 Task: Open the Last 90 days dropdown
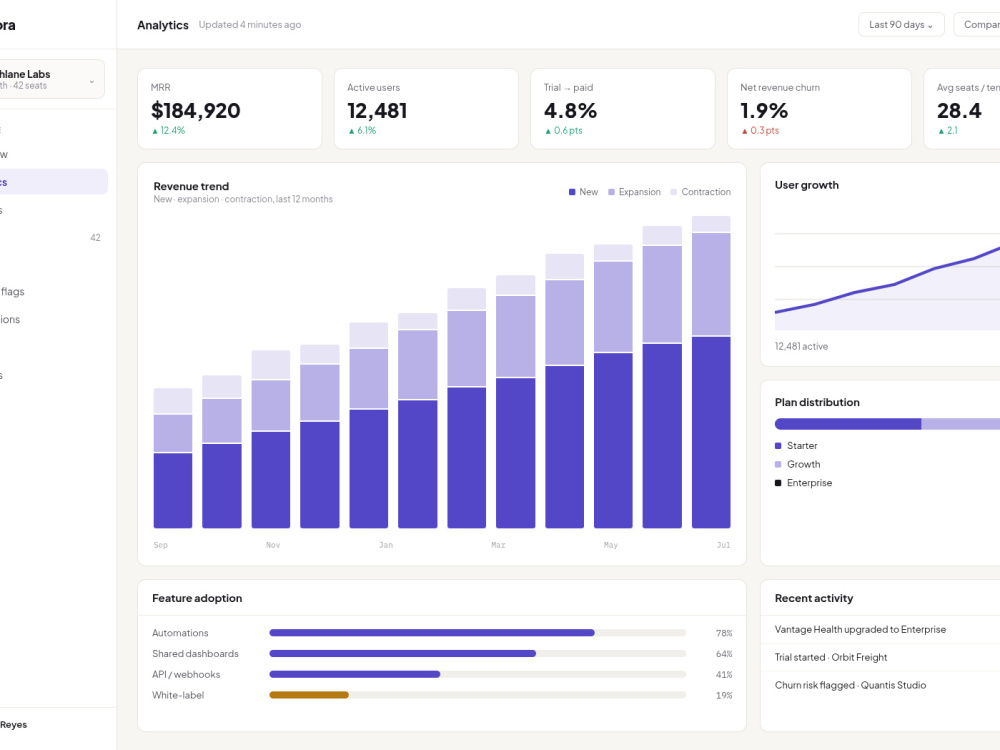click(901, 25)
